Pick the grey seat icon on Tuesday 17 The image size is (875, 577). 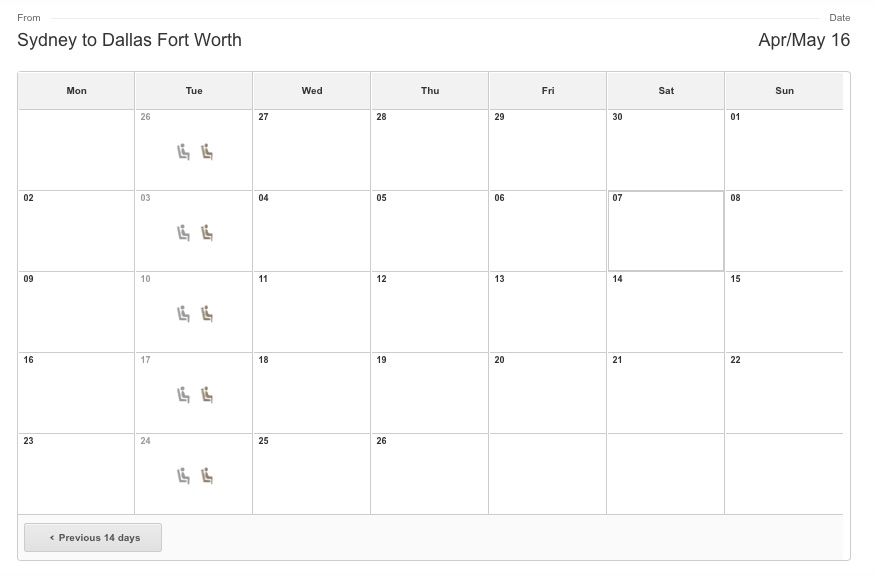pyautogui.click(x=184, y=395)
